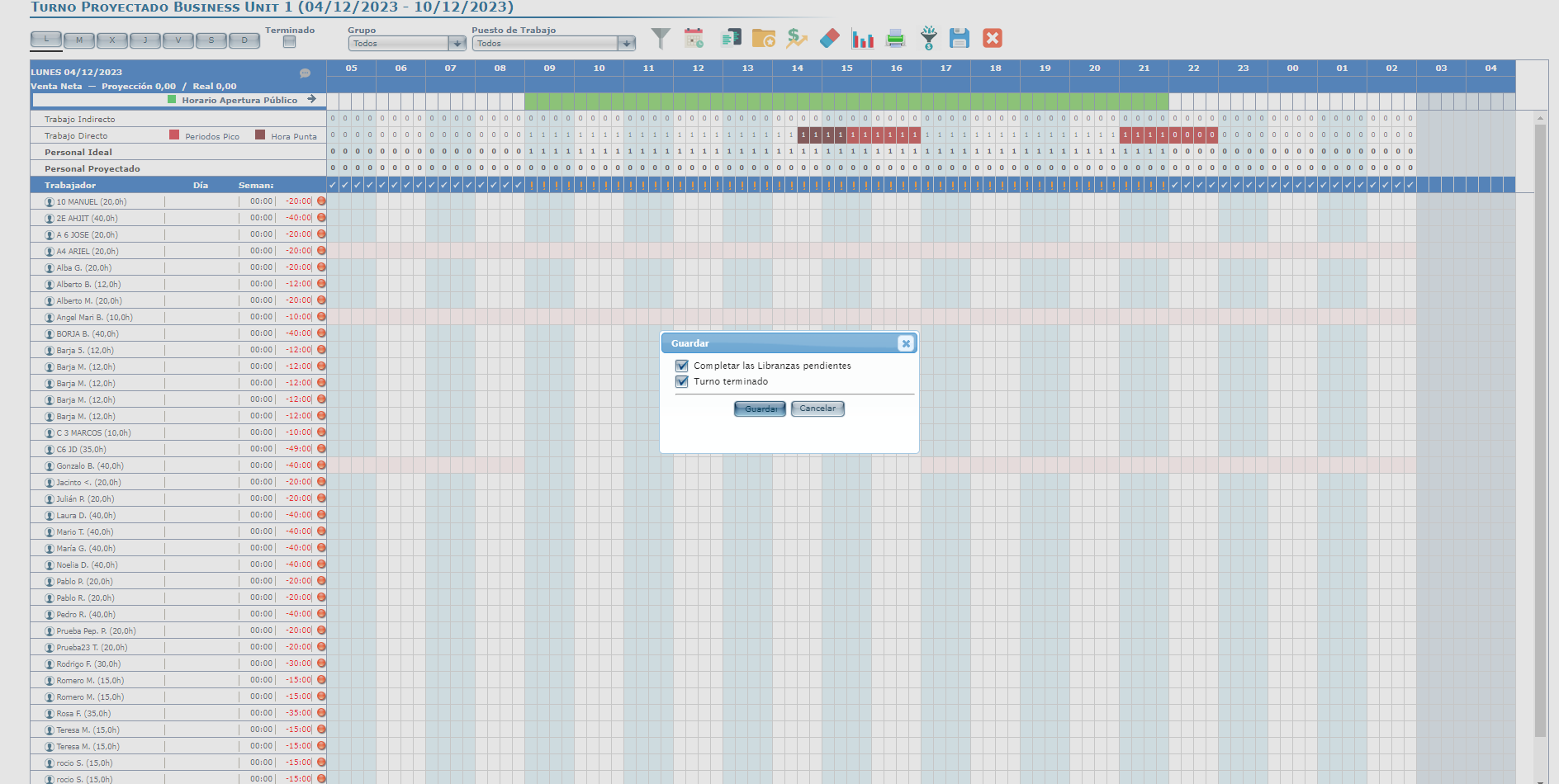Open the calendar icon in toolbar
1559x784 pixels.
coord(694,38)
